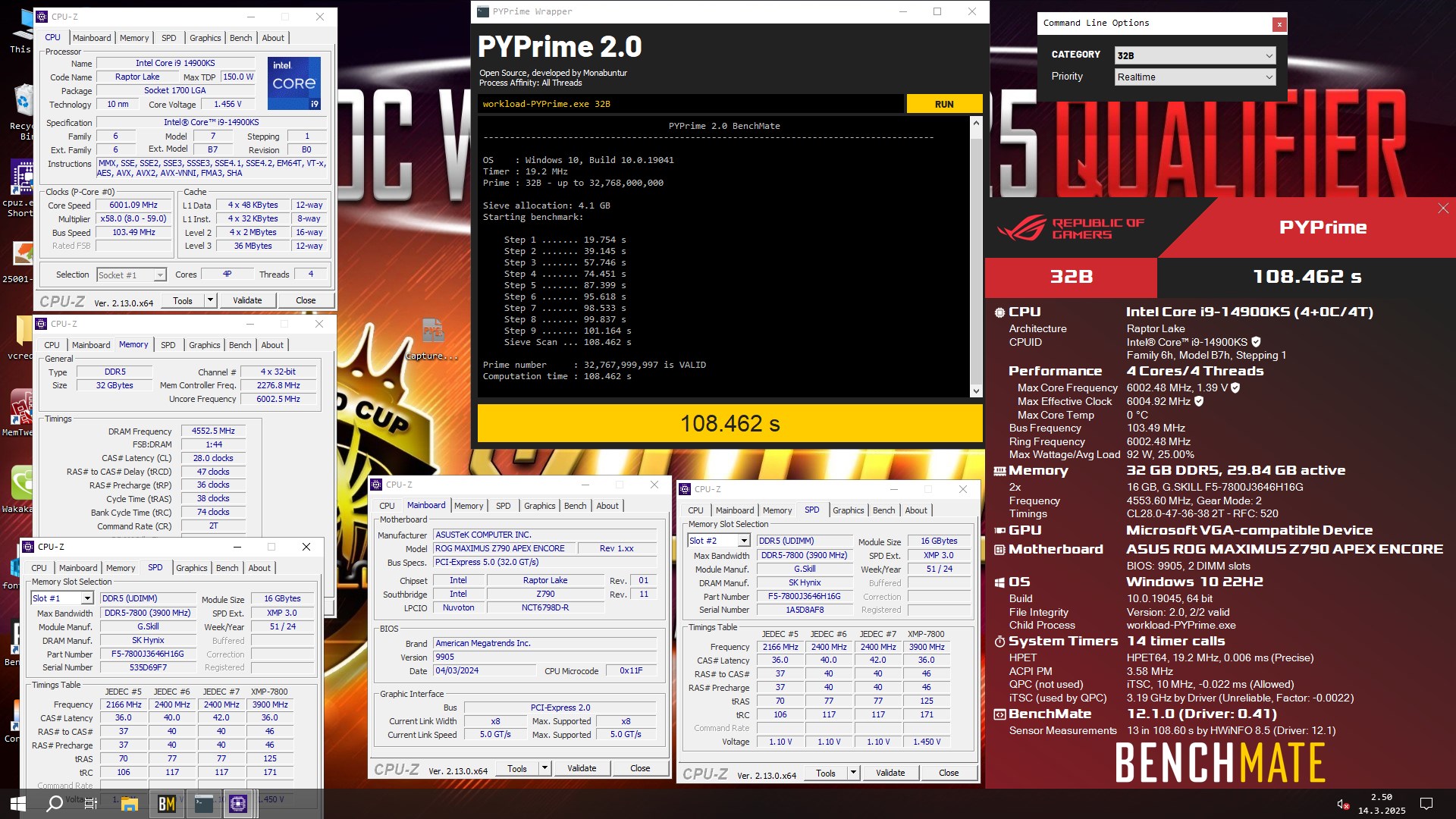Click the workload-PYPrime.exe 32B command field

coord(690,104)
